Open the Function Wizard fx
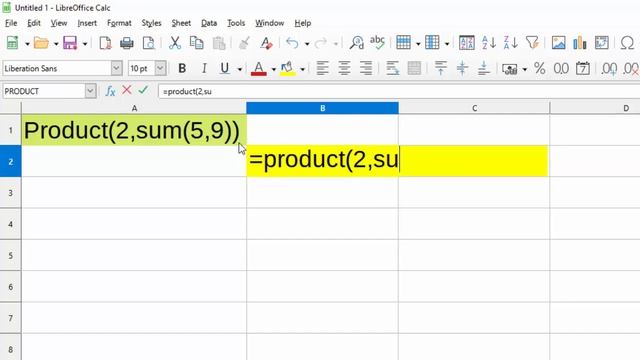This screenshot has height=360, width=640. coord(110,91)
